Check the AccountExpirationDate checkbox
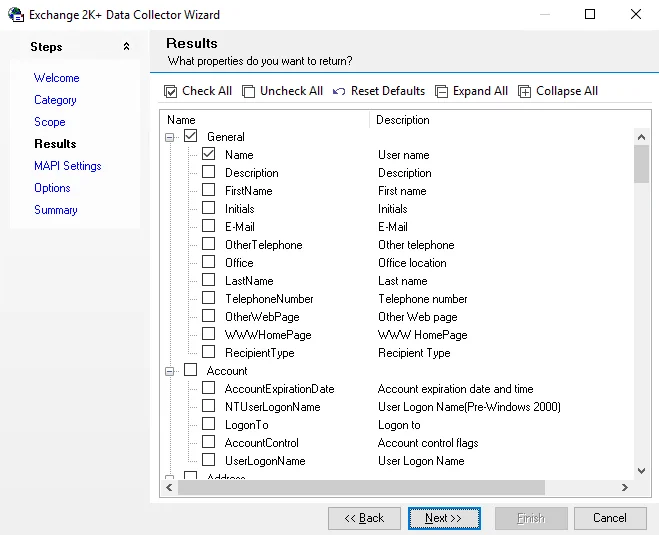Viewport: 659px width, 535px height. [208, 388]
